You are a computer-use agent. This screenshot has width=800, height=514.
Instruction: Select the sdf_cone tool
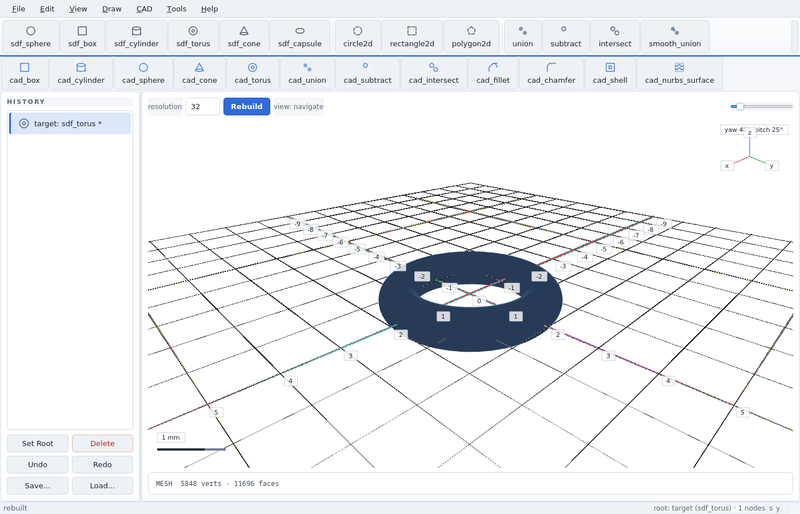point(244,37)
